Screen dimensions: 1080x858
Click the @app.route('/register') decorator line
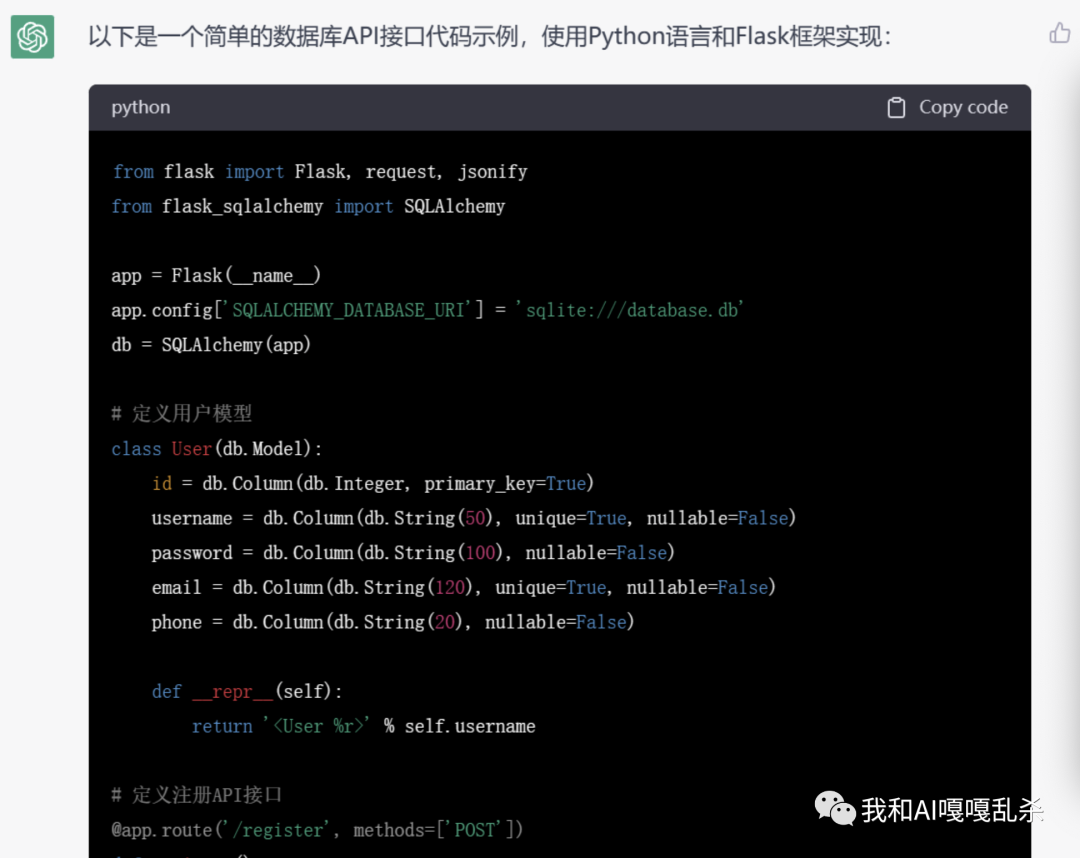point(317,830)
